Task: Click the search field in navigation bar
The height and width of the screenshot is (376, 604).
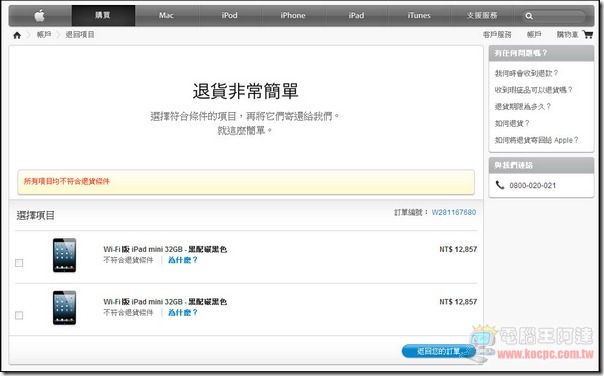Action: (x=554, y=16)
